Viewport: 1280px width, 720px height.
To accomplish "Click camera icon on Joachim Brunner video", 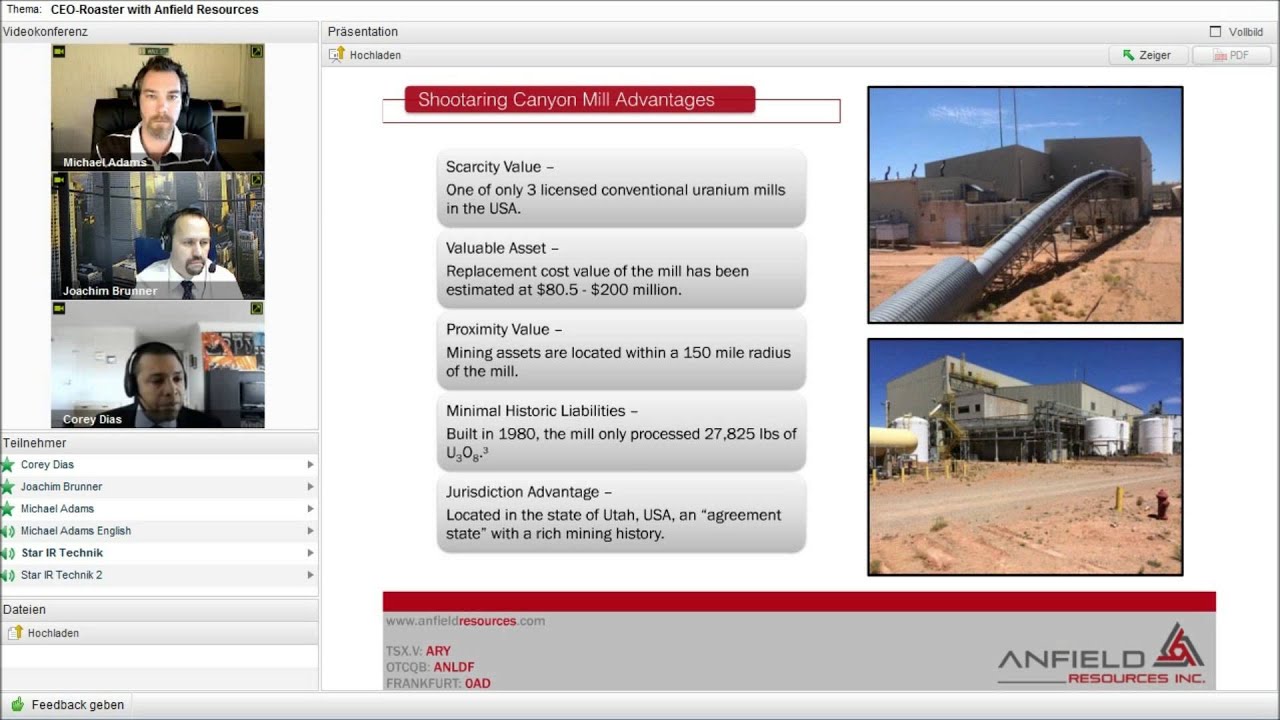I will (59, 180).
